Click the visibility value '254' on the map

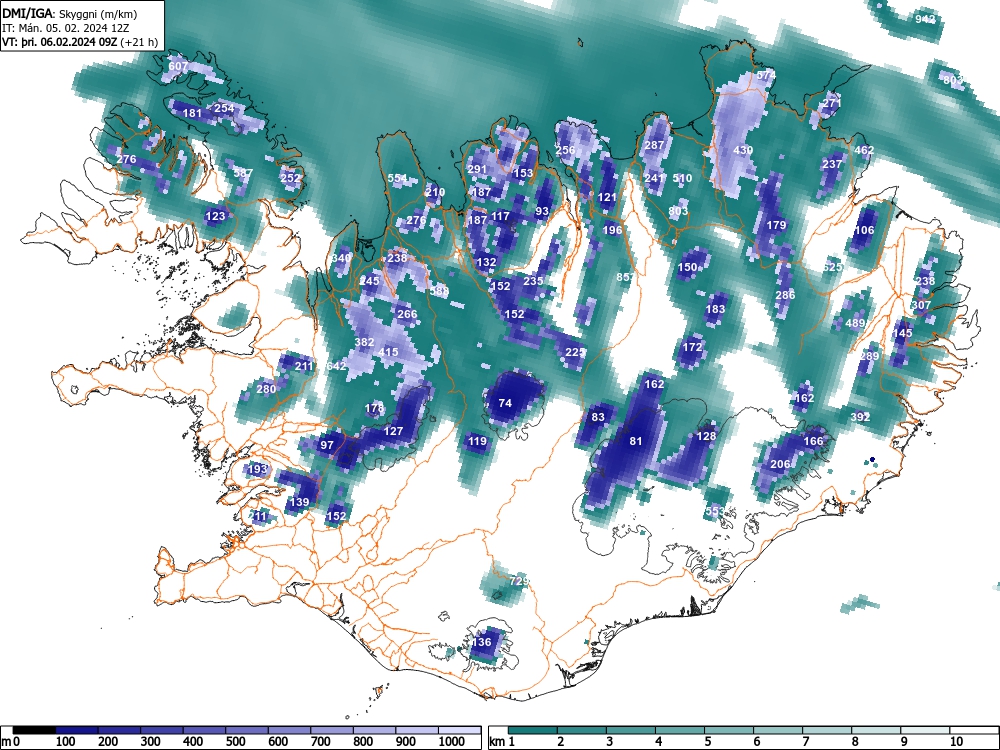pos(224,108)
